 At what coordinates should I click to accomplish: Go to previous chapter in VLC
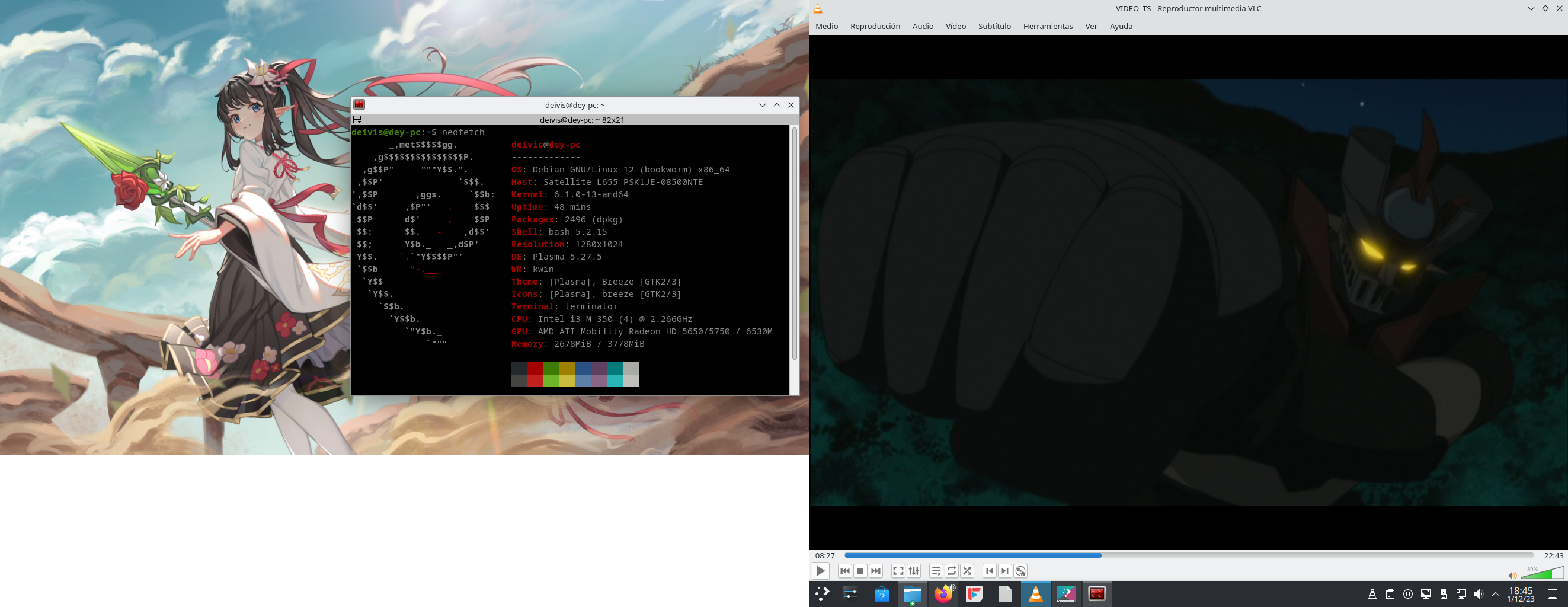pyautogui.click(x=989, y=571)
